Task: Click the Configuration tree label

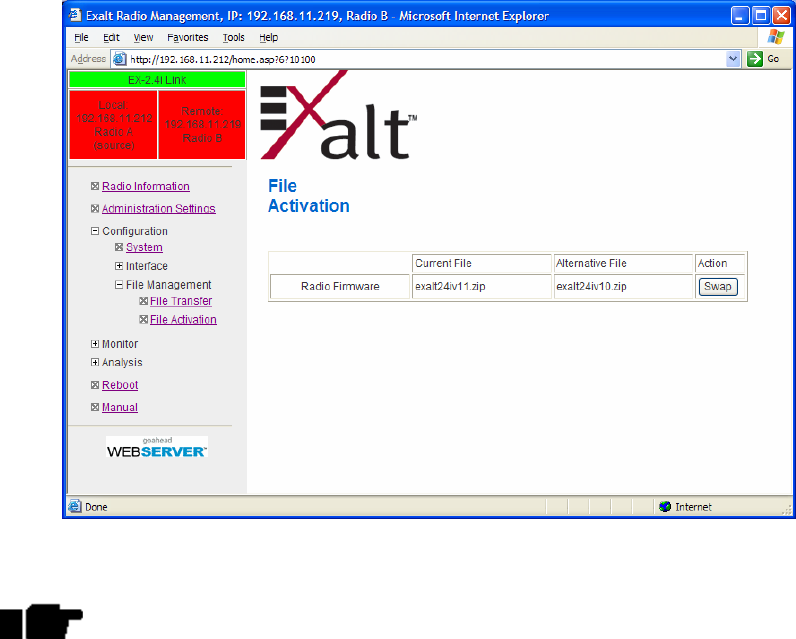Action: [x=135, y=231]
